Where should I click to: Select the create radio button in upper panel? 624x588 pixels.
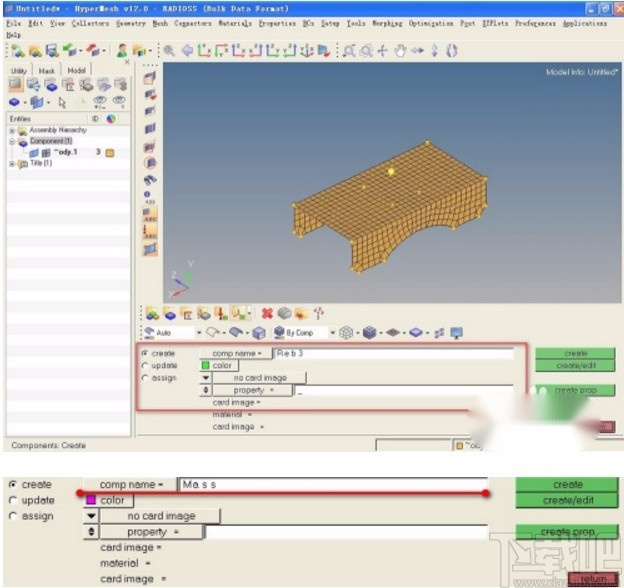pyautogui.click(x=145, y=353)
